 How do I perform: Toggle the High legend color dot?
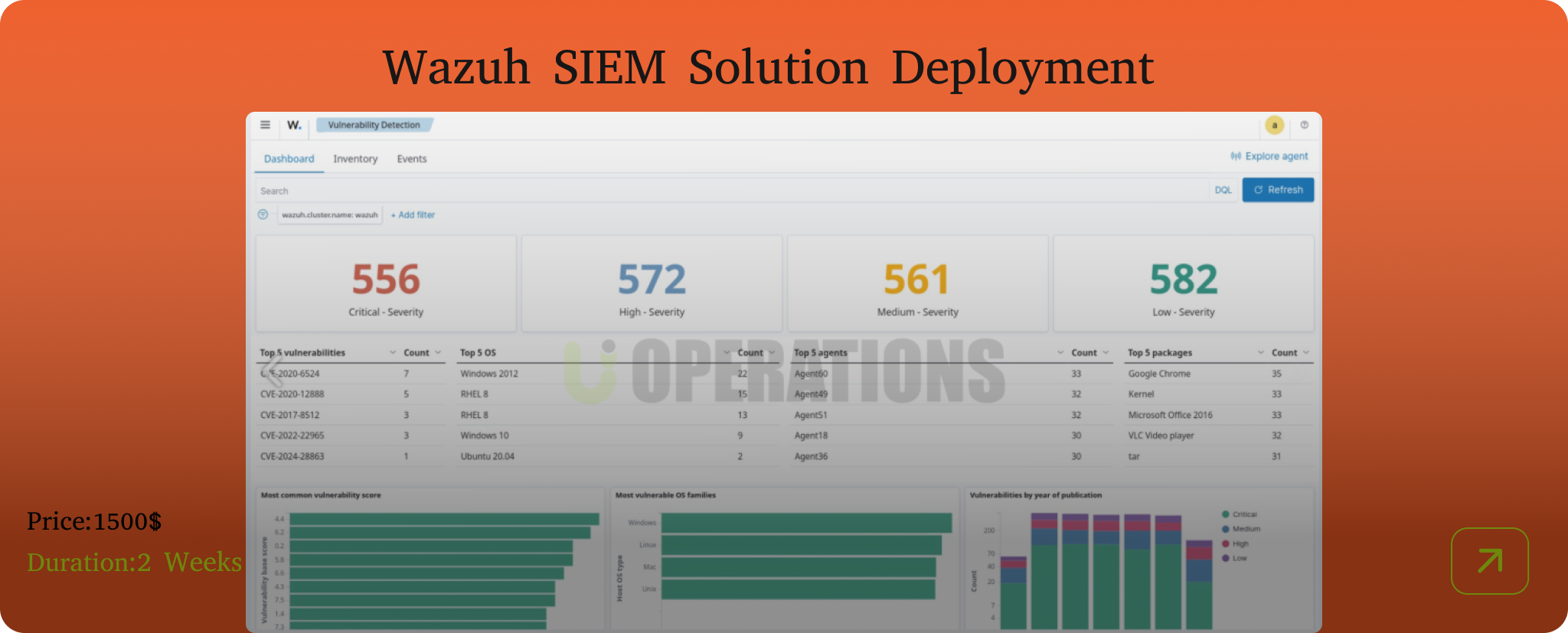(1226, 543)
